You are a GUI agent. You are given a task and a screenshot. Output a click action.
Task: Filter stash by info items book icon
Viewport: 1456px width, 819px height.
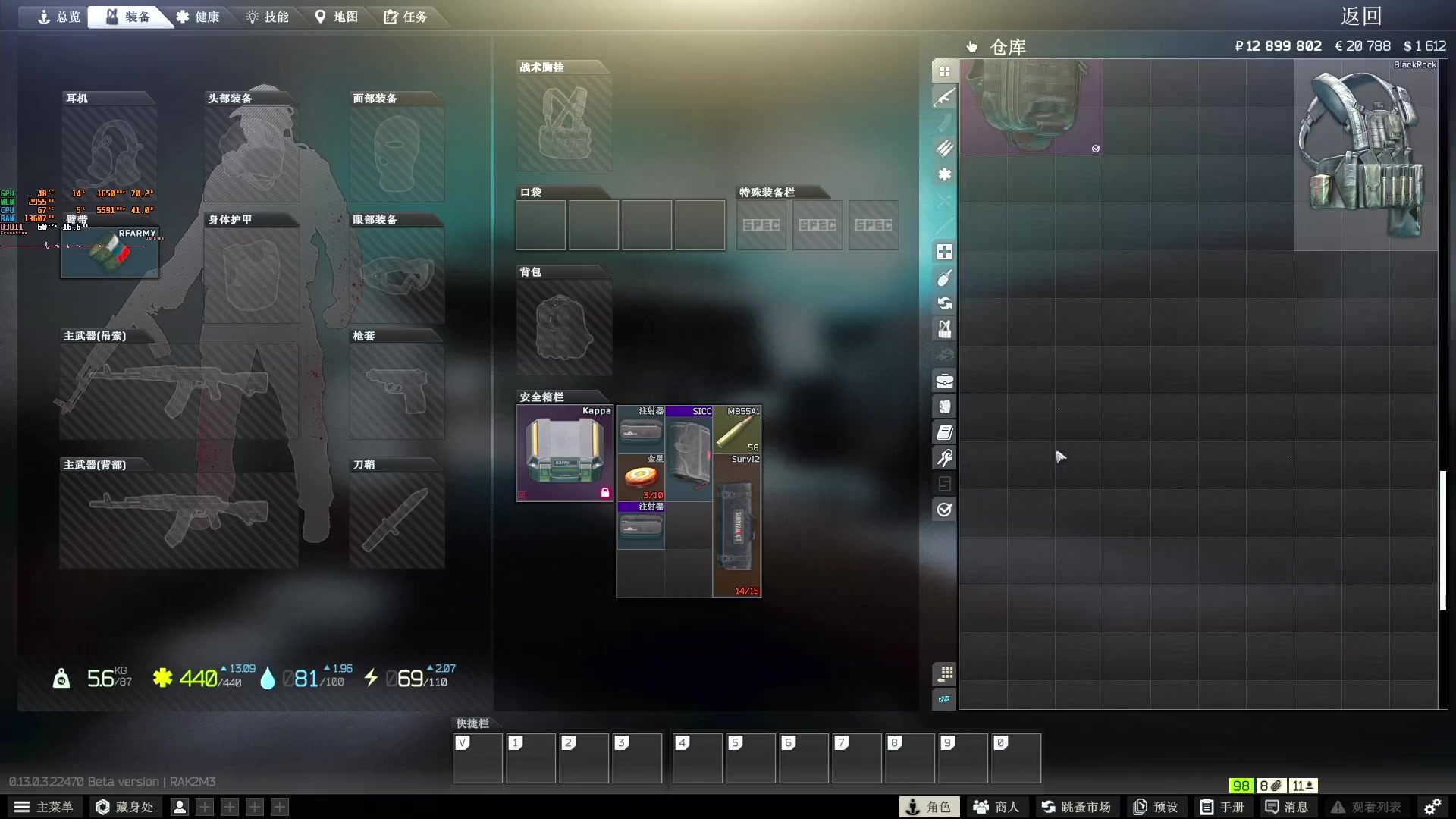(x=944, y=432)
